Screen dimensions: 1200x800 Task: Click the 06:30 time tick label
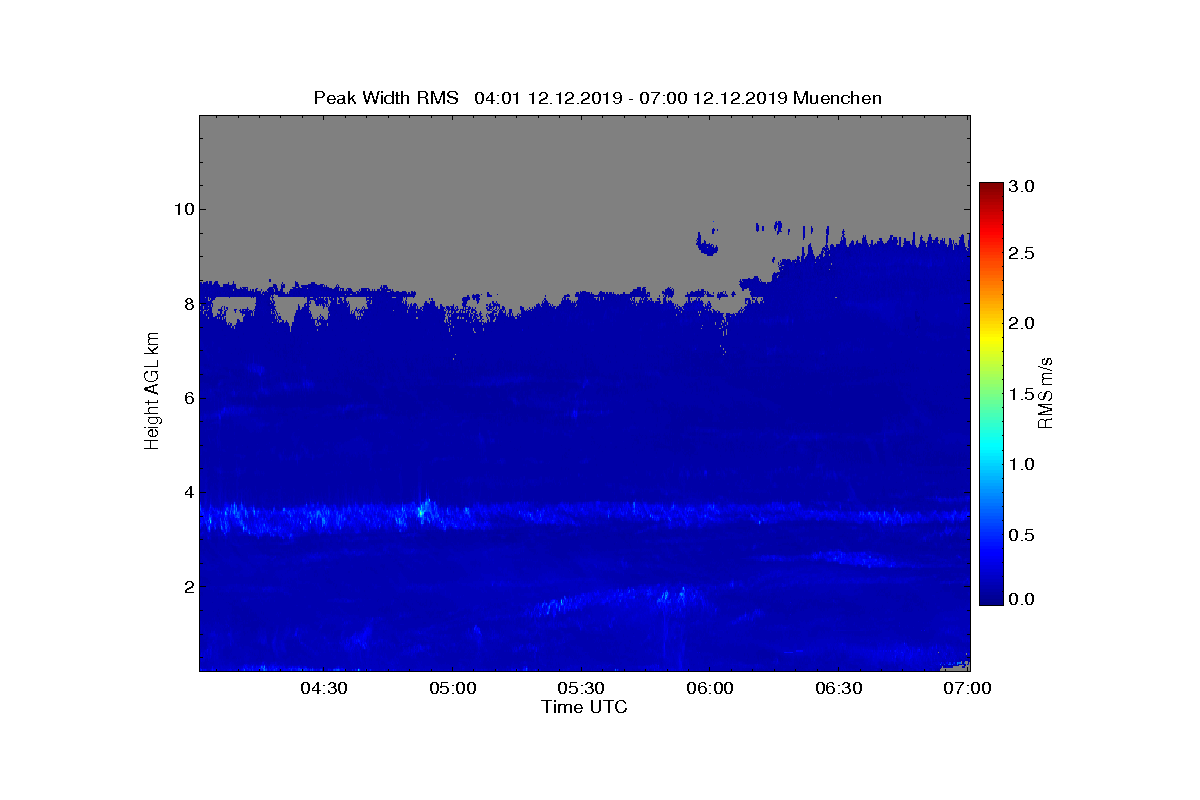click(x=839, y=689)
